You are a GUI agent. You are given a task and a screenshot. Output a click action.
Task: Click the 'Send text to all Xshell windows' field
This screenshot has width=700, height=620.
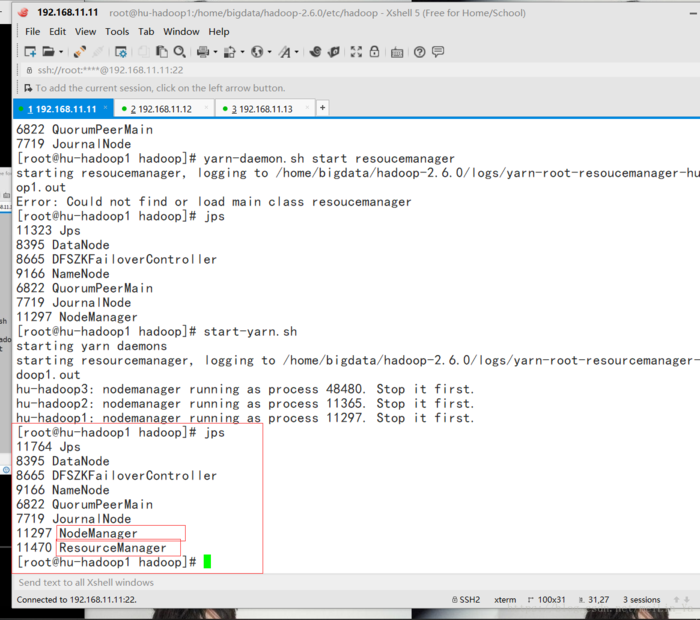point(355,583)
